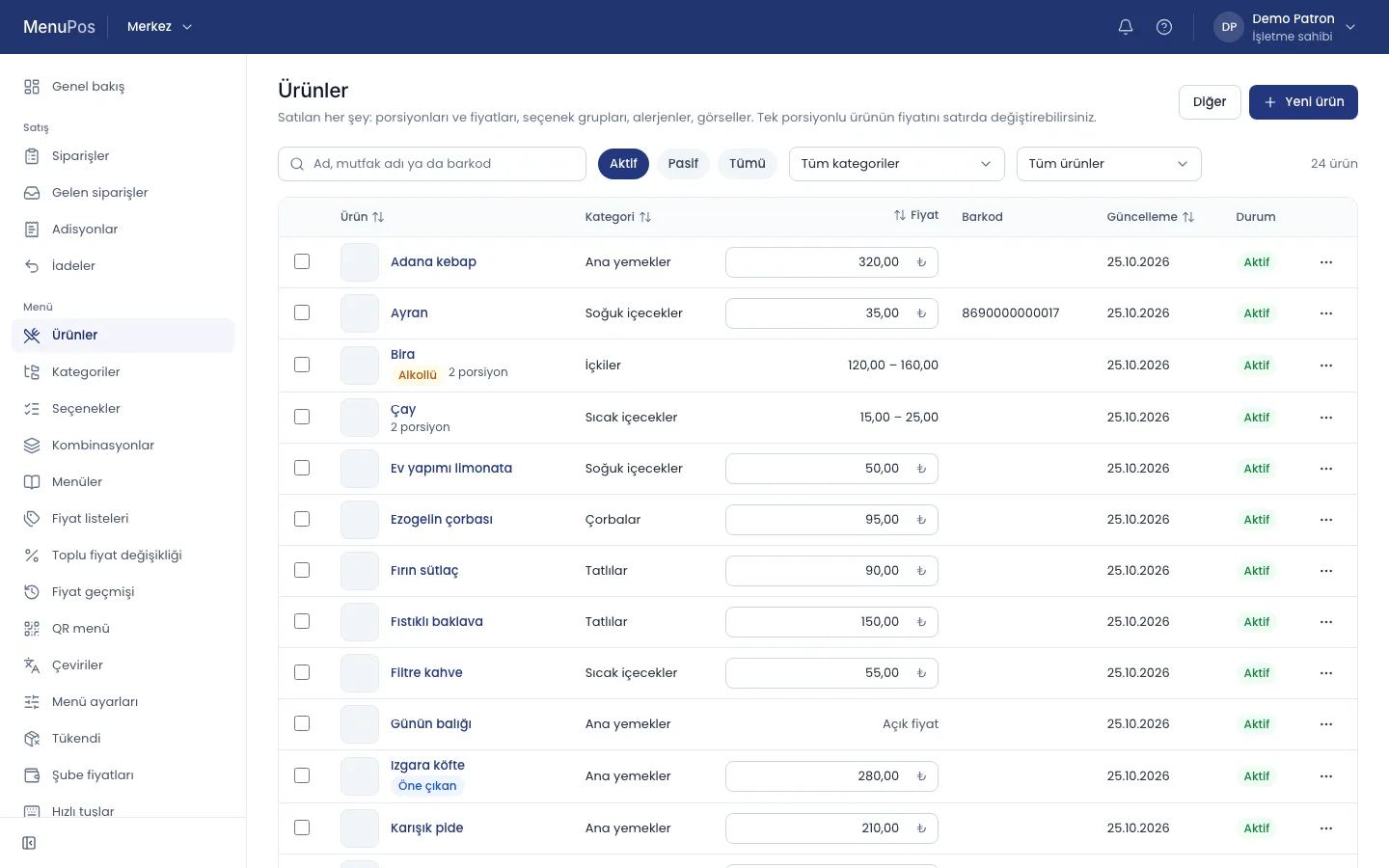Switch to the Tümü filter
This screenshot has height=868, width=1389.
point(748,164)
